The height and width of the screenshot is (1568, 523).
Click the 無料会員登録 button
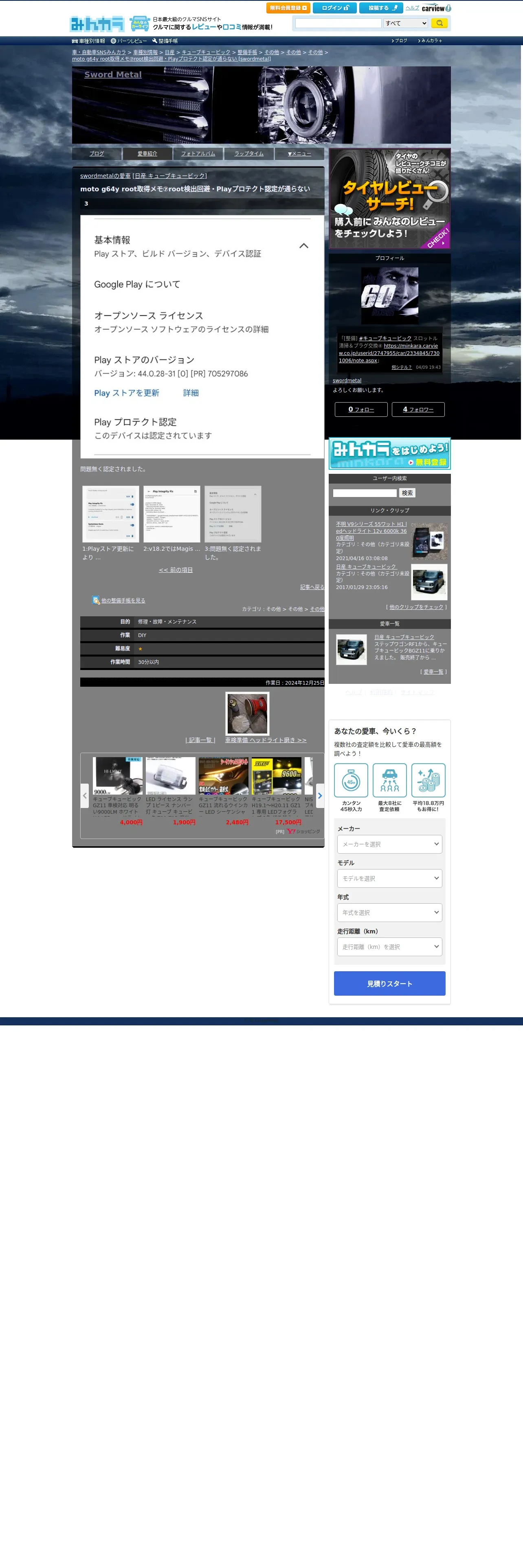click(288, 8)
